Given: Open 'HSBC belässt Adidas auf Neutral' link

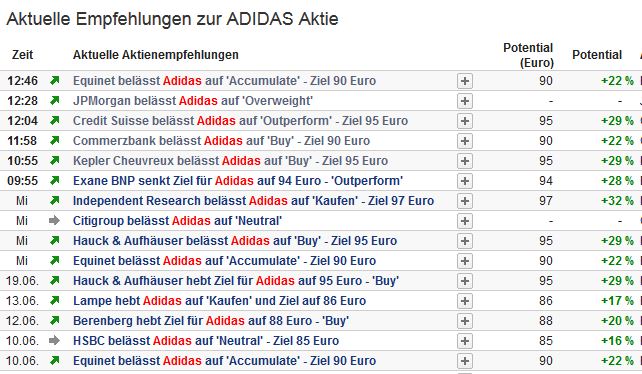Looking at the screenshot, I should (206, 341).
